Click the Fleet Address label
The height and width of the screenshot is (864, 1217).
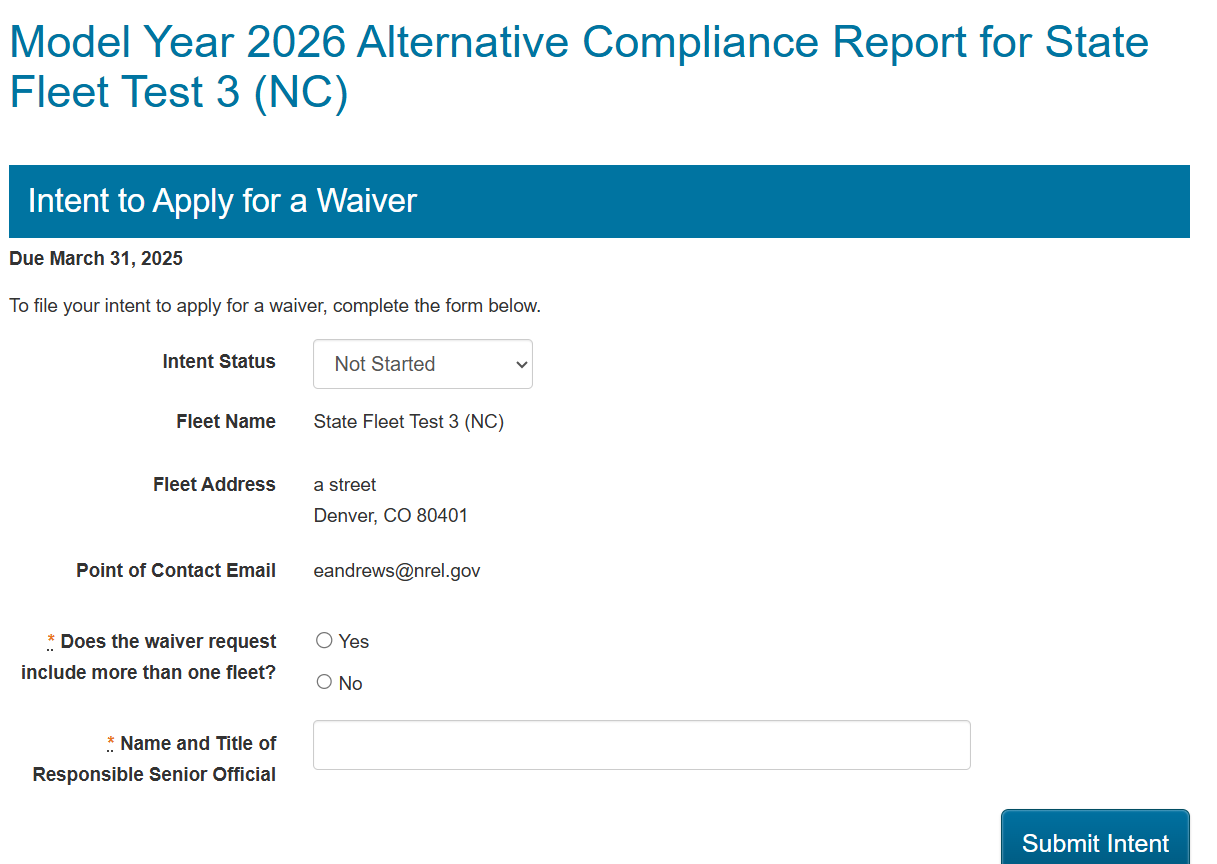tap(214, 484)
